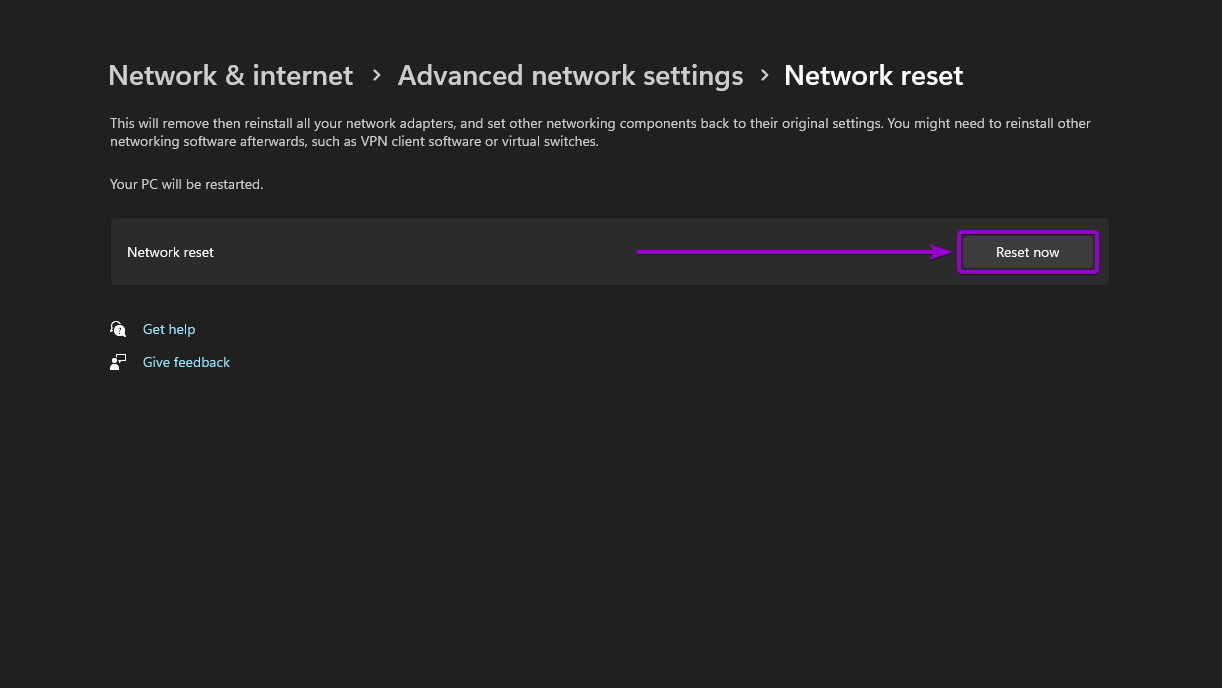The width and height of the screenshot is (1222, 688).
Task: Click the Give feedback person icon
Action: tap(118, 362)
